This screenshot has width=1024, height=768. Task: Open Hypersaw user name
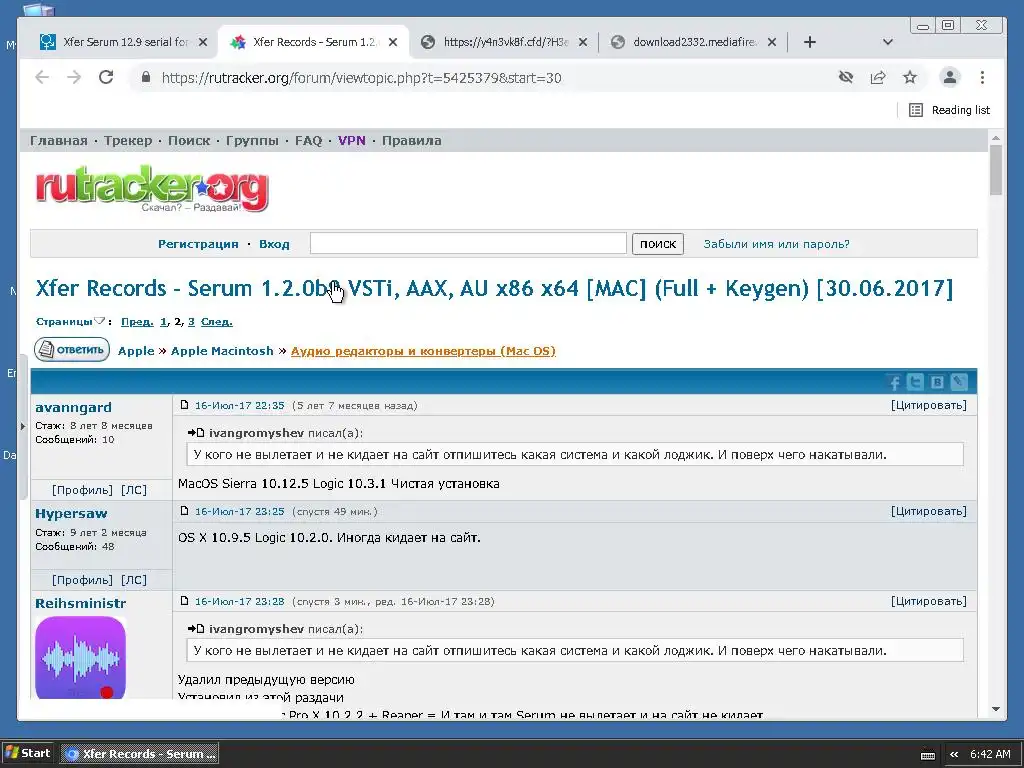(x=71, y=514)
